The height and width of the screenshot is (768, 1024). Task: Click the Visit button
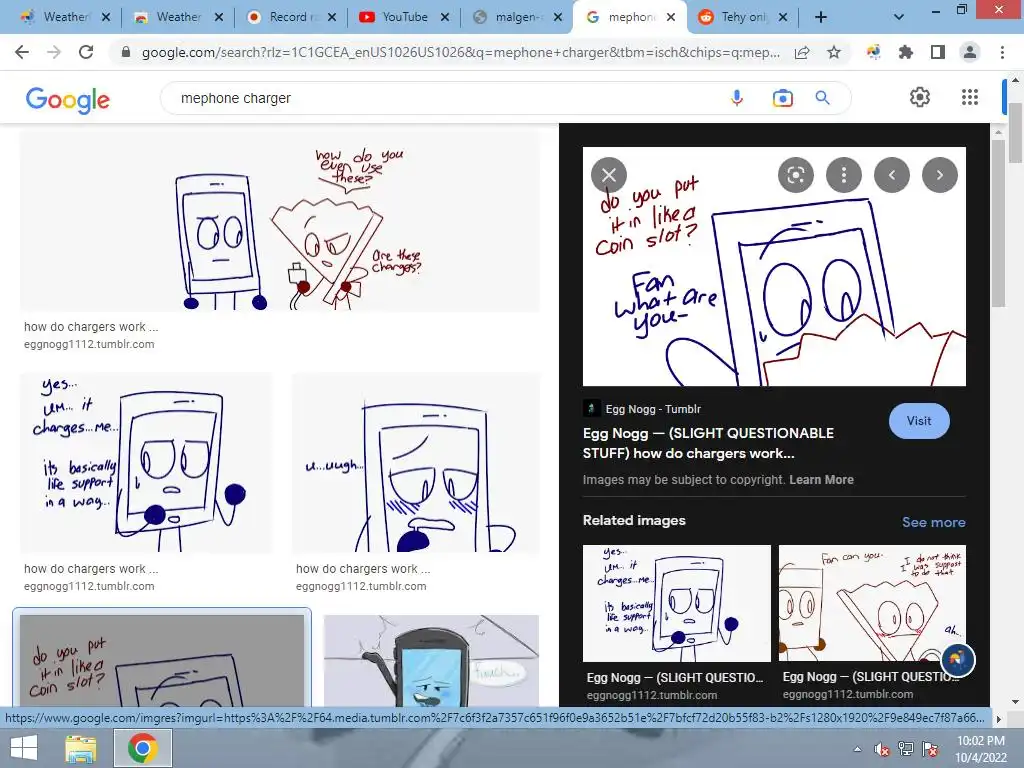(919, 421)
